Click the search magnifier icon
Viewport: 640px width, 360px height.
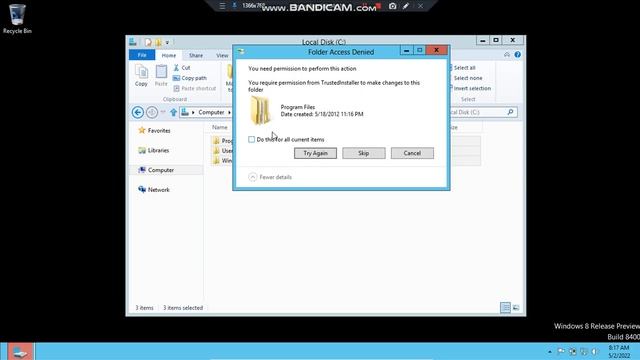pyautogui.click(x=510, y=112)
